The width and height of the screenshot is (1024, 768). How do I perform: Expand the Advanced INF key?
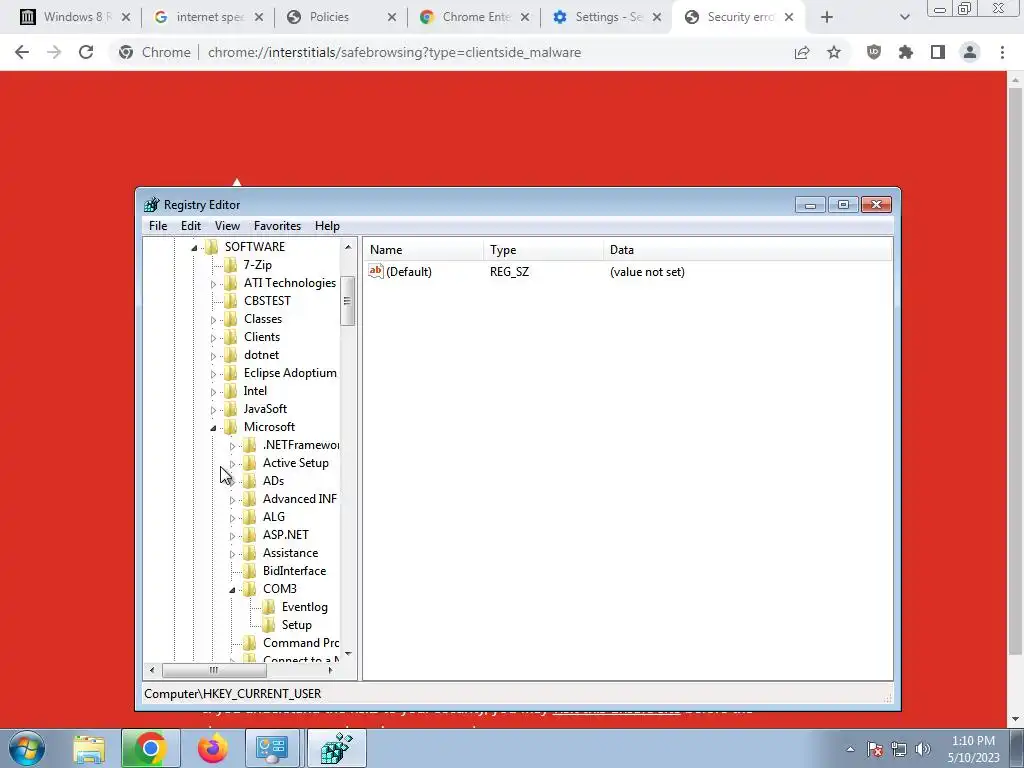(232, 500)
